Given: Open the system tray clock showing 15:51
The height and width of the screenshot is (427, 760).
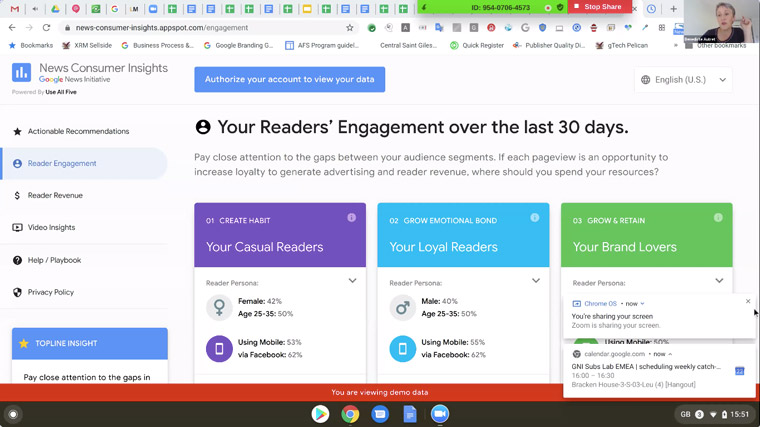Looking at the screenshot, I should pyautogui.click(x=739, y=414).
